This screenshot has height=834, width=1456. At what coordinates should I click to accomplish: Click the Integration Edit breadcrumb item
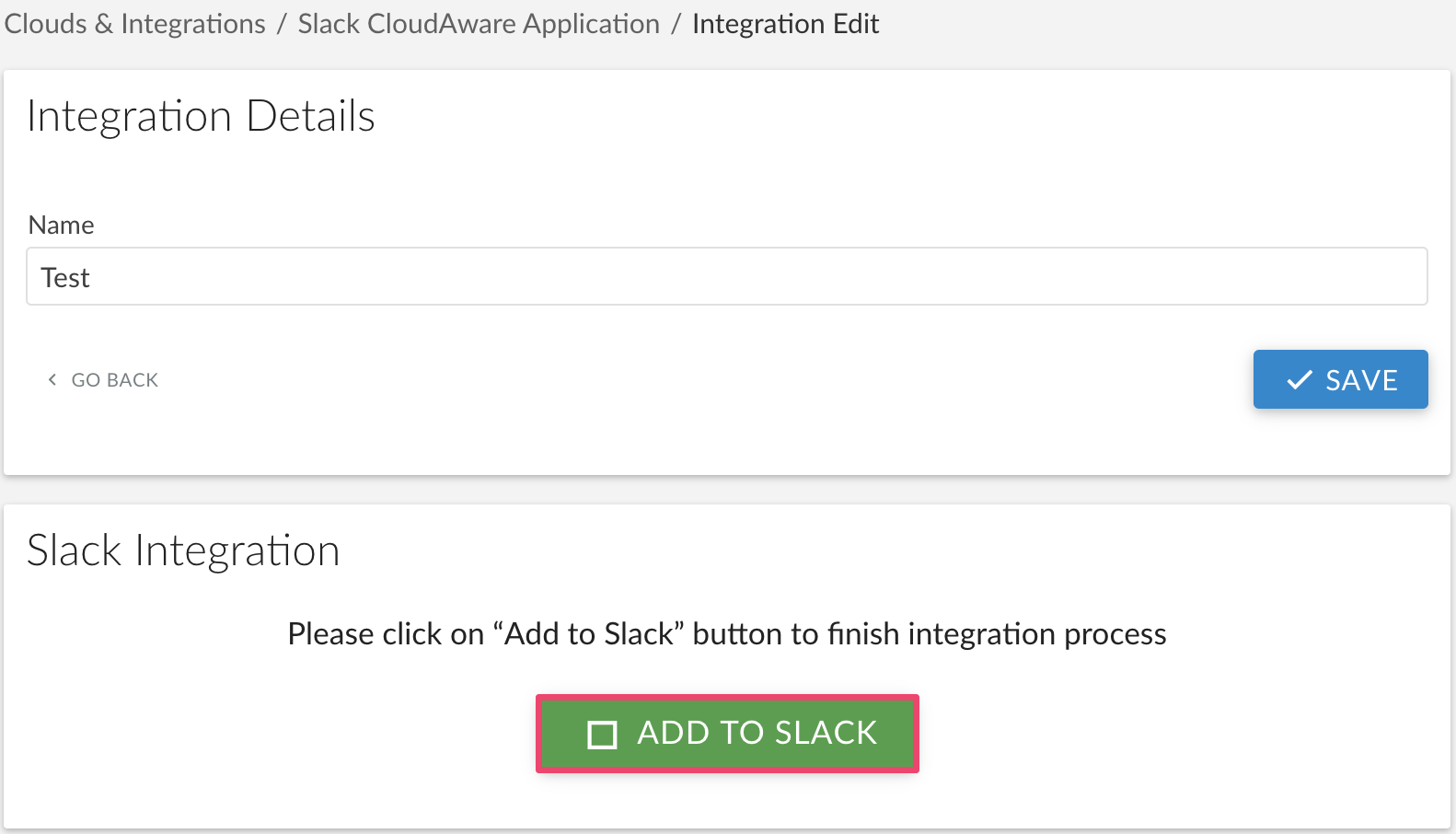tap(785, 24)
